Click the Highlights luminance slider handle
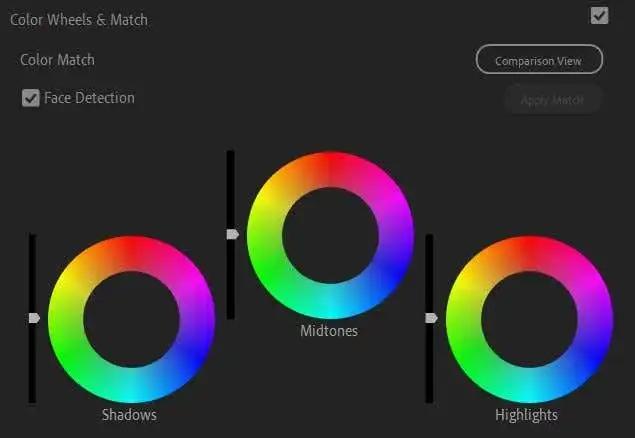 pyautogui.click(x=431, y=318)
